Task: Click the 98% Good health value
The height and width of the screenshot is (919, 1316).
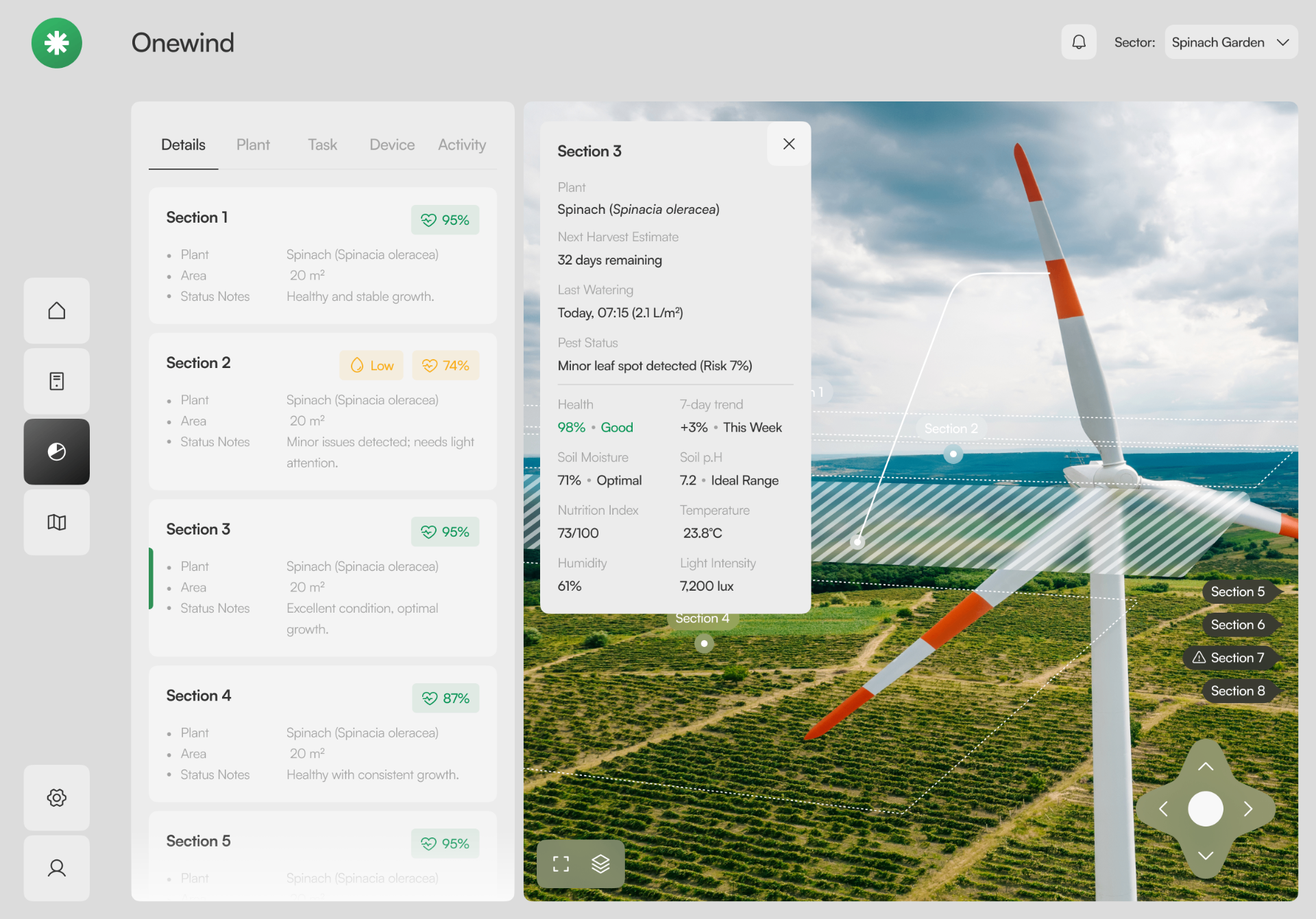Action: pos(595,428)
